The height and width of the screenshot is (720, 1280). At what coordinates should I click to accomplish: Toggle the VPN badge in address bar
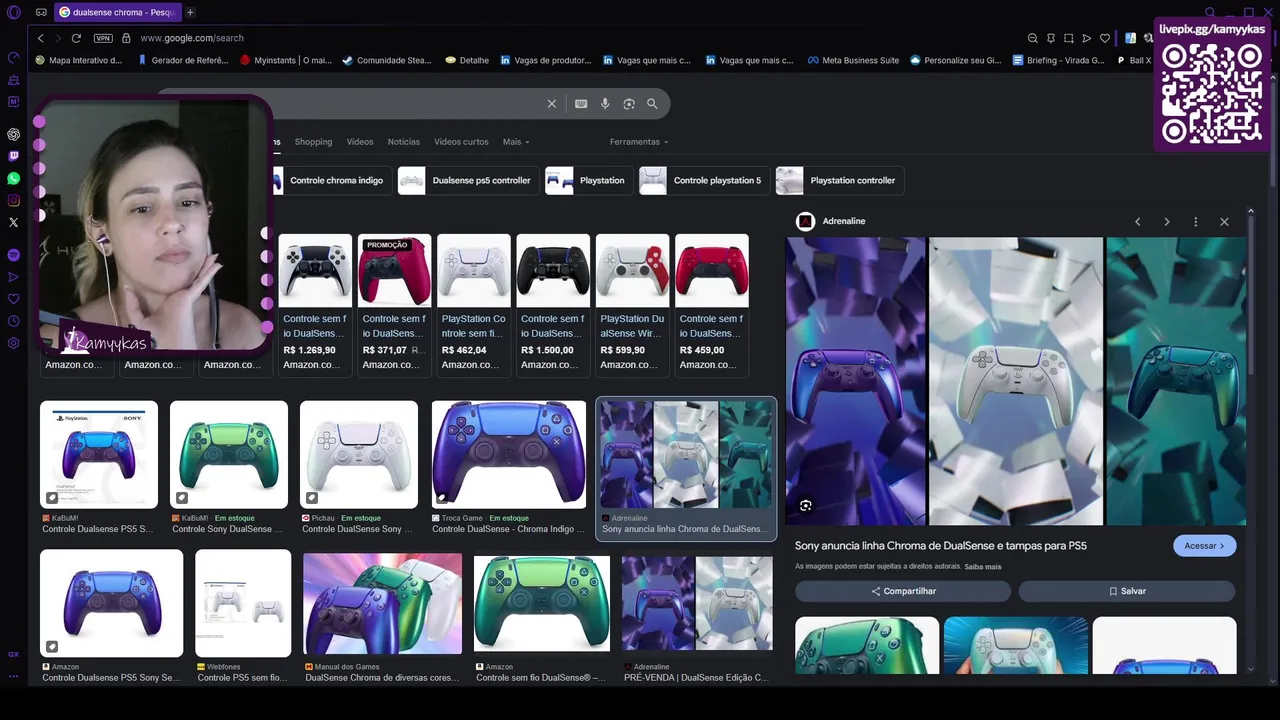tap(103, 38)
